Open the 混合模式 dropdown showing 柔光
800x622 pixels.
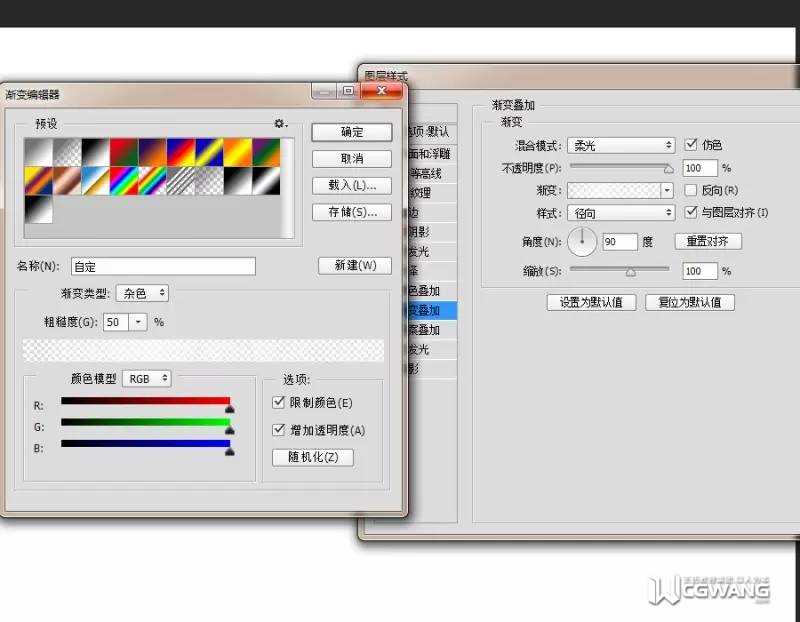[x=621, y=145]
